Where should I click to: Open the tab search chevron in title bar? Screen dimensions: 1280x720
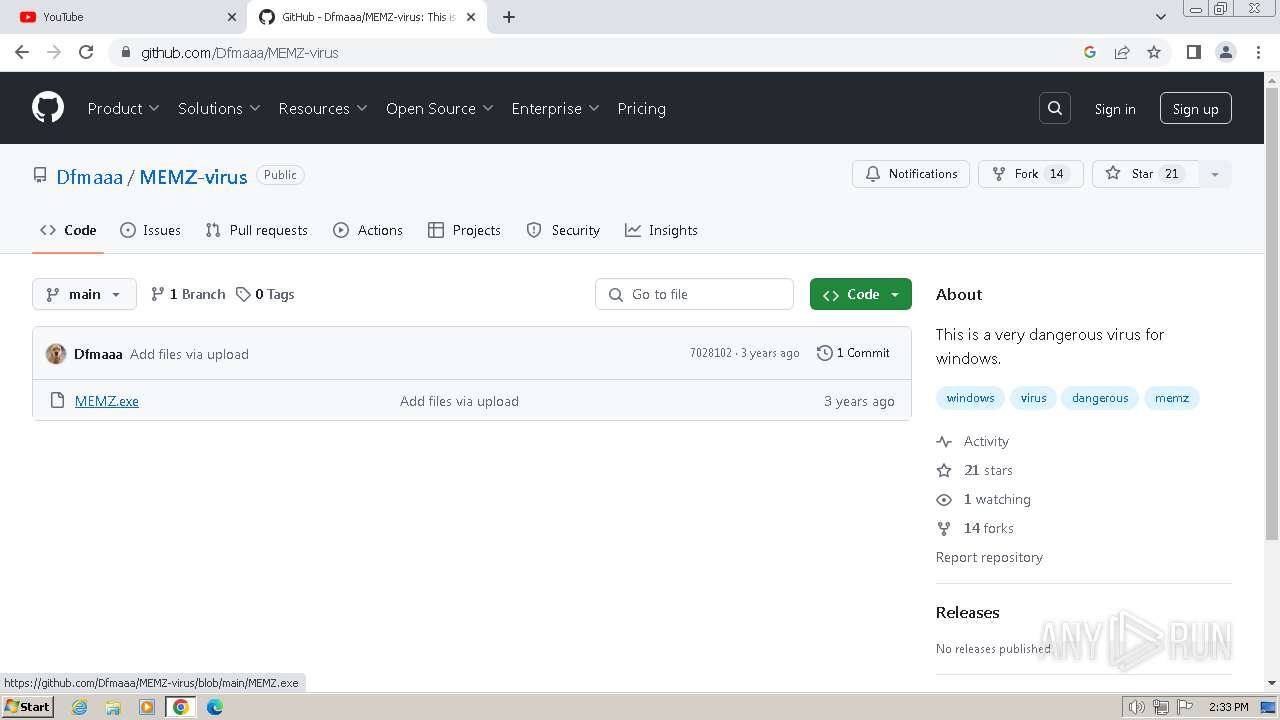tap(1161, 17)
